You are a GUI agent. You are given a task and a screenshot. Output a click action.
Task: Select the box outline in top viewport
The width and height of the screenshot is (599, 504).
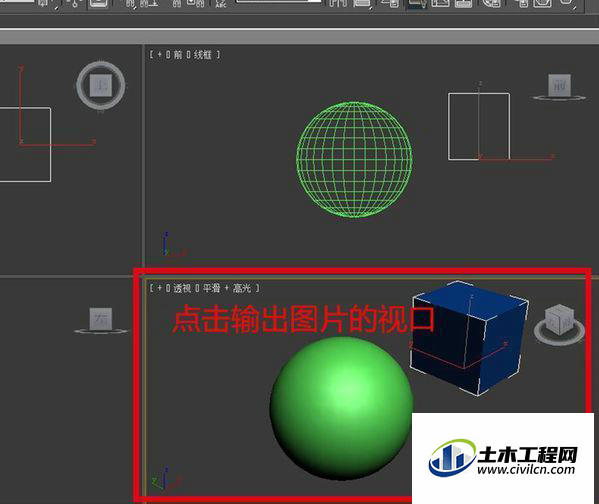pyautogui.click(x=26, y=145)
